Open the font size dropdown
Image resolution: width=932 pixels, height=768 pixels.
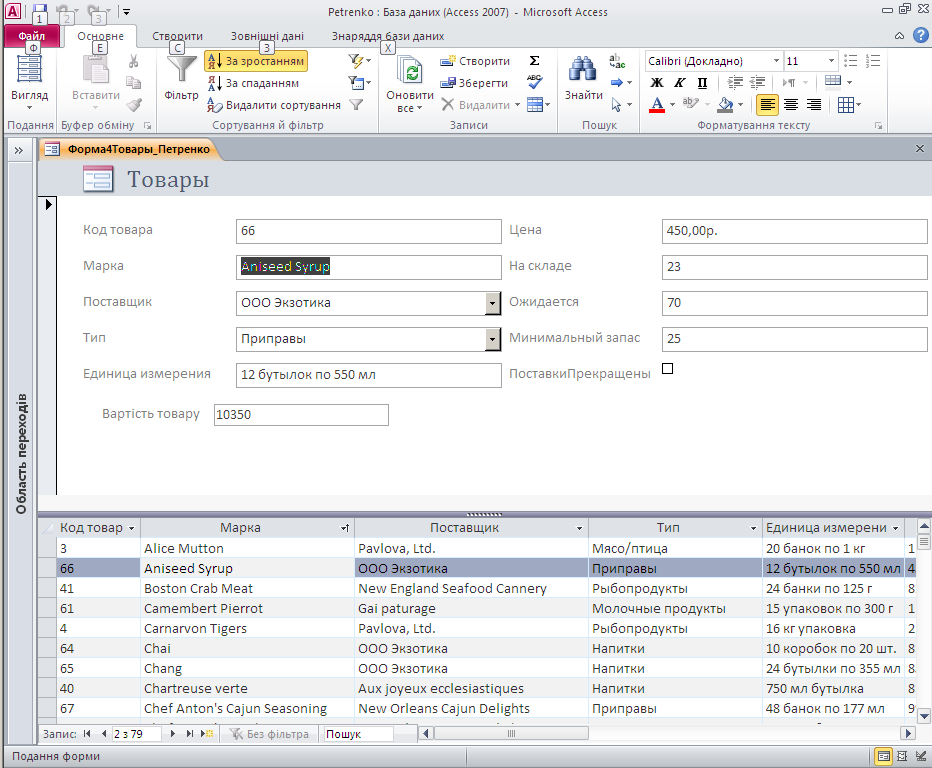[830, 61]
